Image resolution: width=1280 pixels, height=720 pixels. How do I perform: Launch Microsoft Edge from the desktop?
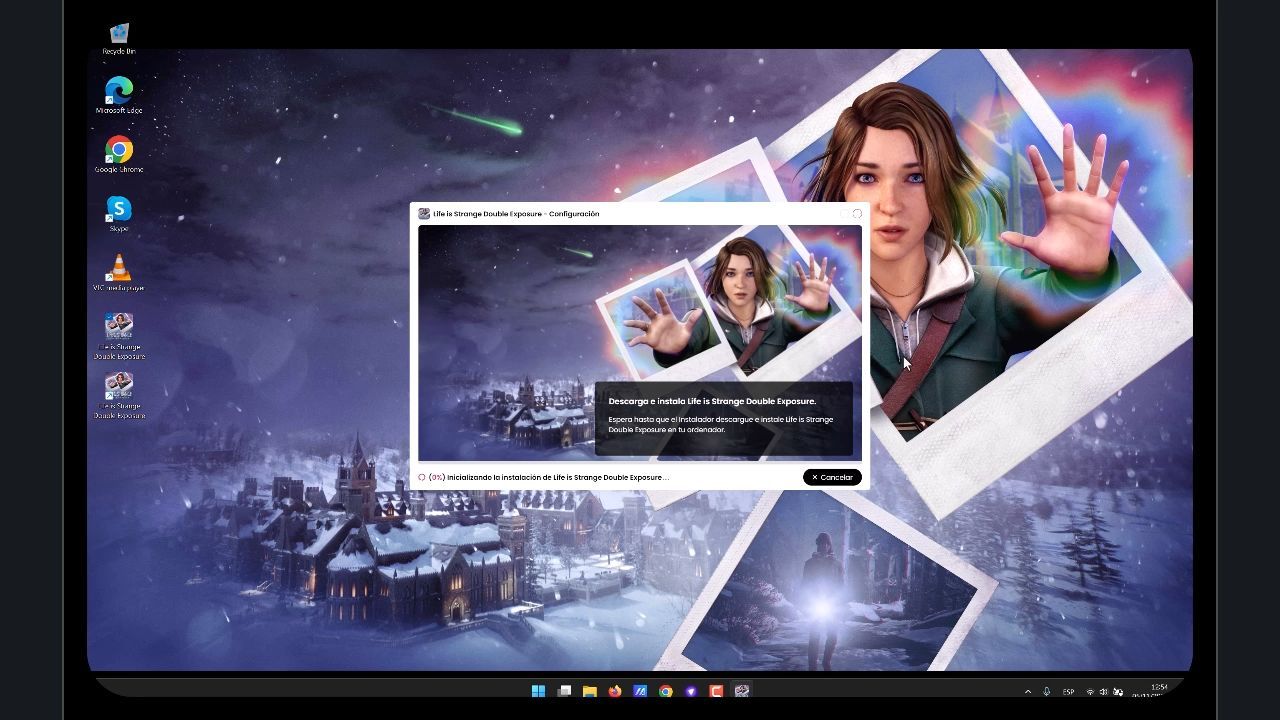click(x=119, y=96)
